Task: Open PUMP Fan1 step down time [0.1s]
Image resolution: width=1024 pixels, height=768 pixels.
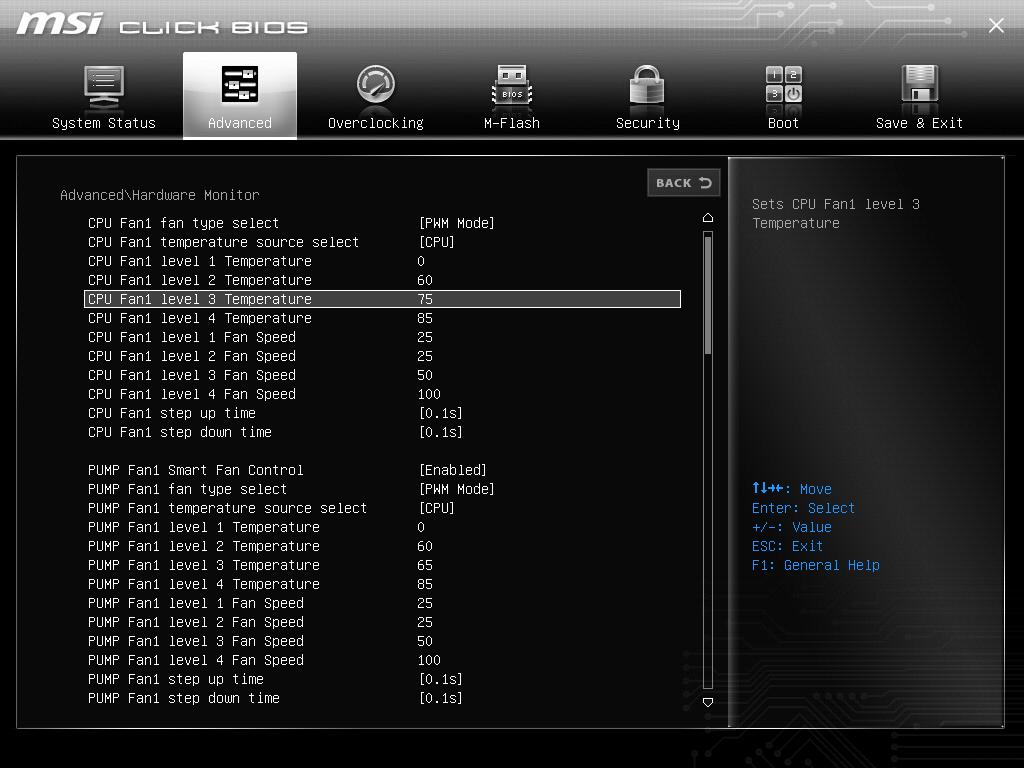Action: click(440, 698)
